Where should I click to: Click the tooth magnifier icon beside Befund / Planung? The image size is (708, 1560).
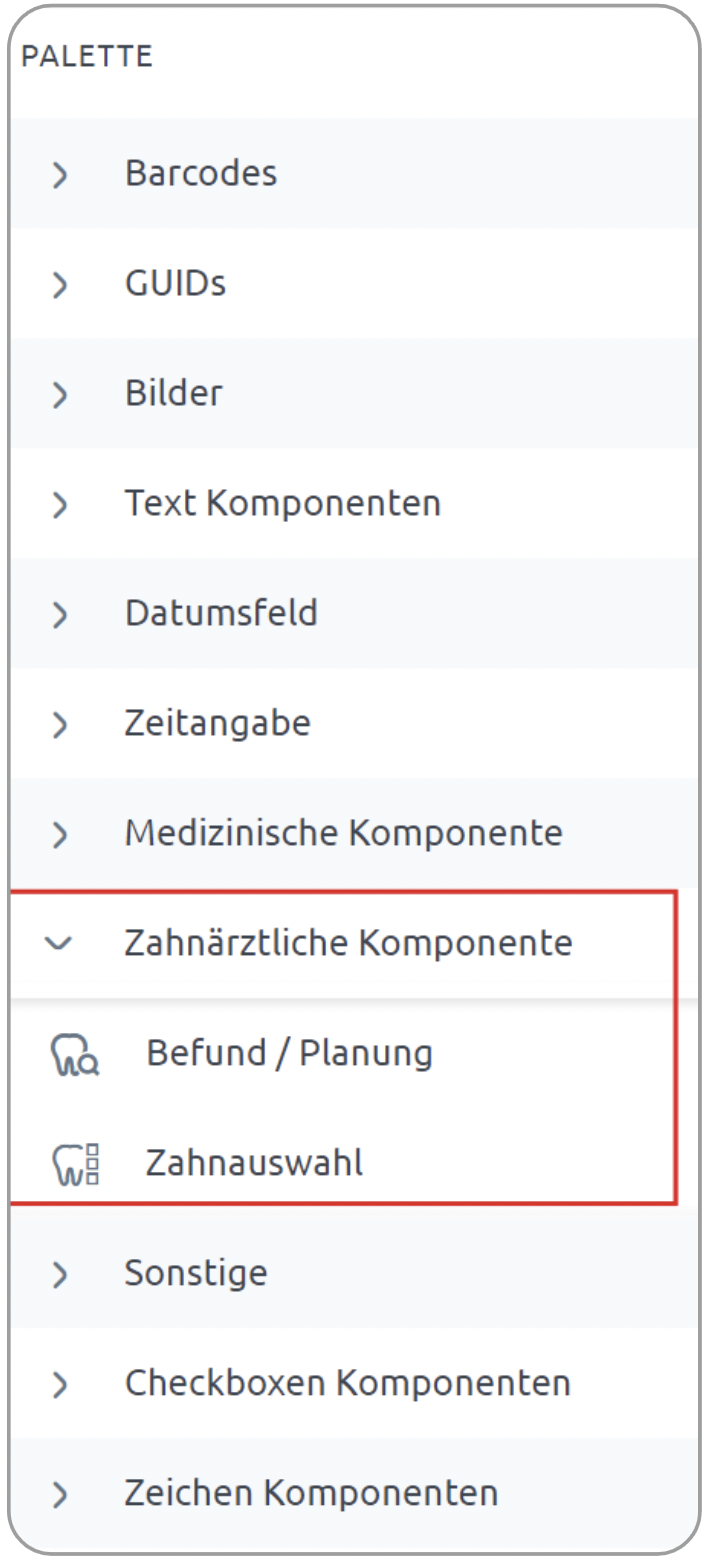click(74, 1055)
